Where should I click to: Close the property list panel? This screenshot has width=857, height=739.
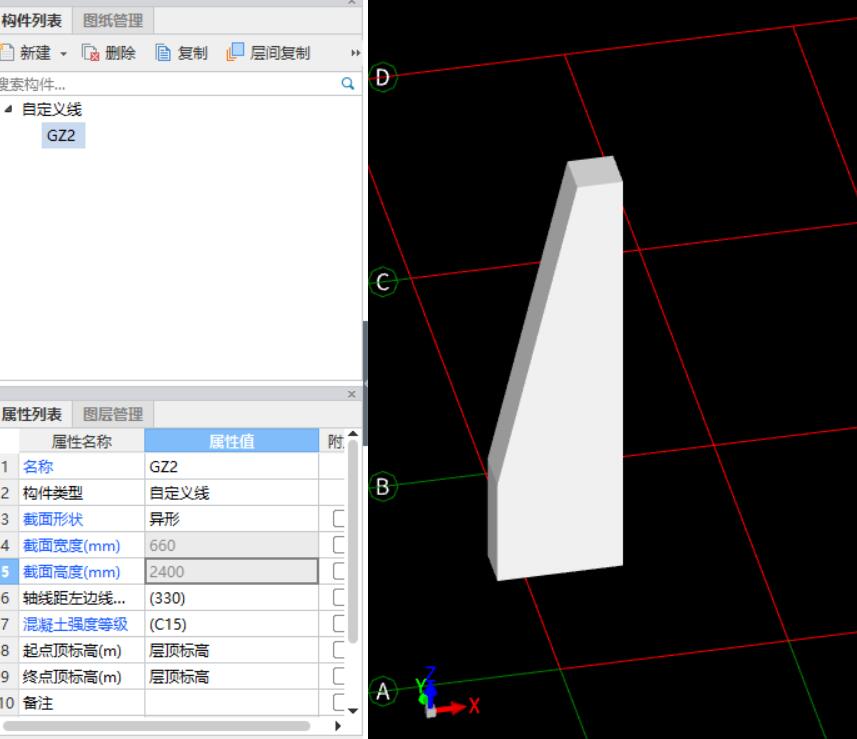click(351, 394)
